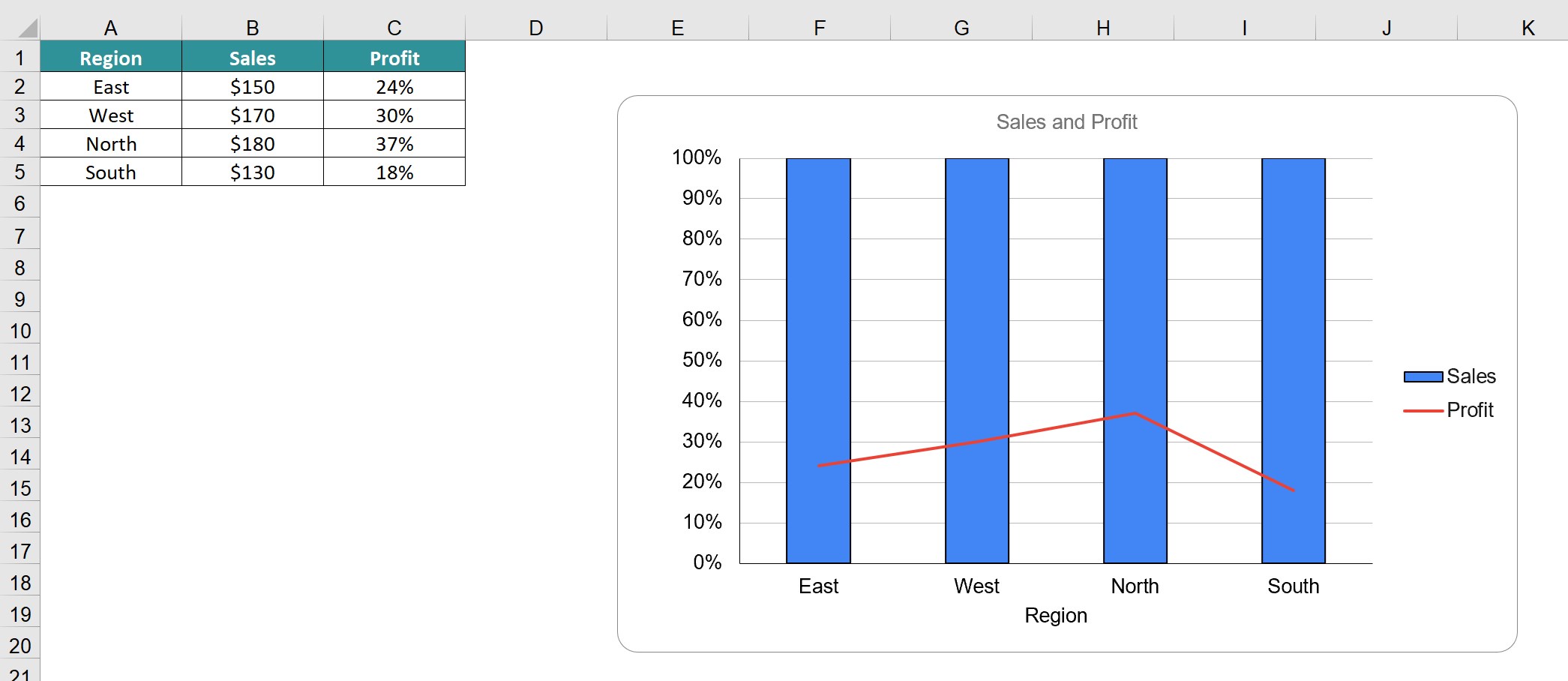Select the 24% profit cell
The width and height of the screenshot is (1568, 681).
point(394,86)
